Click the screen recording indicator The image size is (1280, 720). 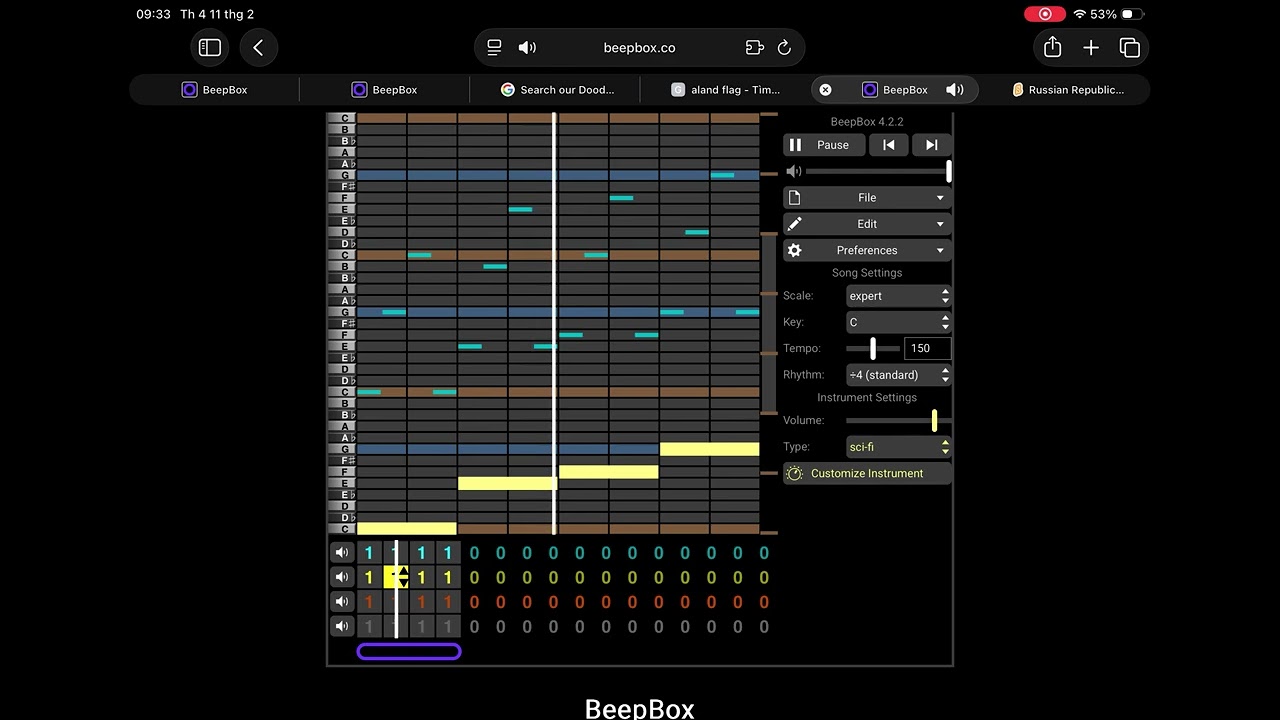pos(1045,14)
